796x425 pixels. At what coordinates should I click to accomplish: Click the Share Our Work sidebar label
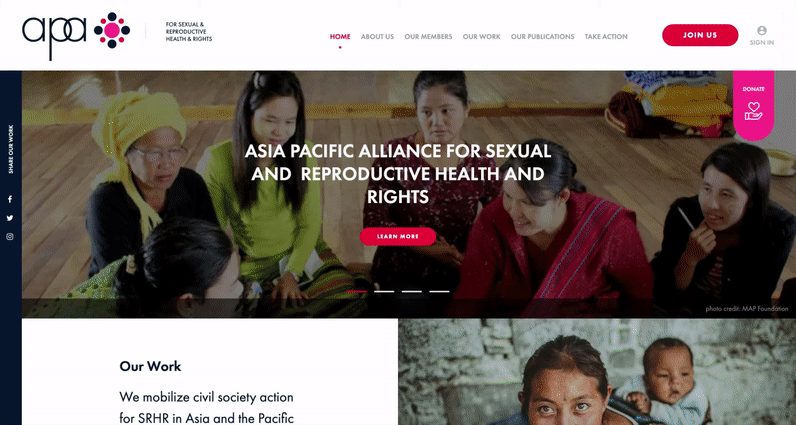coord(11,149)
